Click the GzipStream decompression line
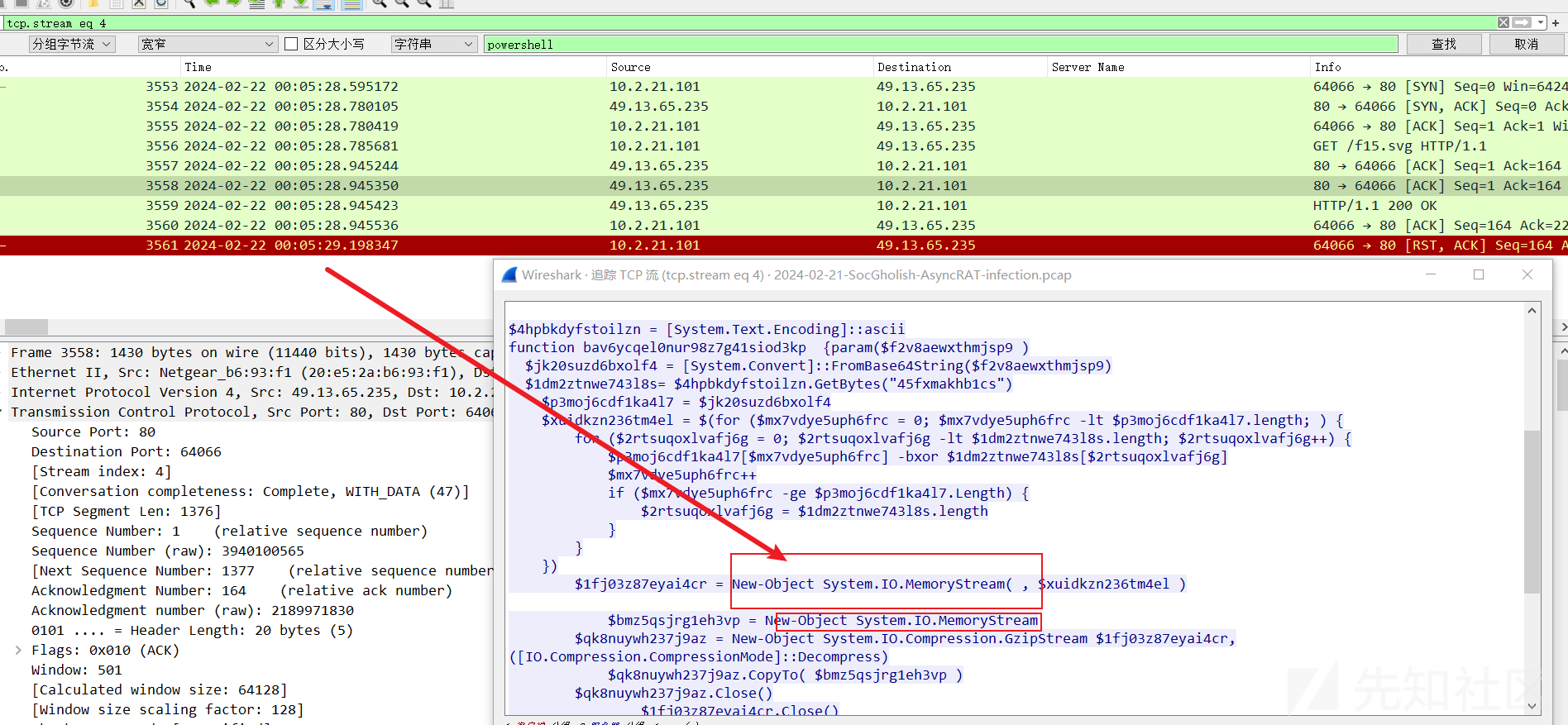Screen dimensions: 1568x725 point(906,638)
